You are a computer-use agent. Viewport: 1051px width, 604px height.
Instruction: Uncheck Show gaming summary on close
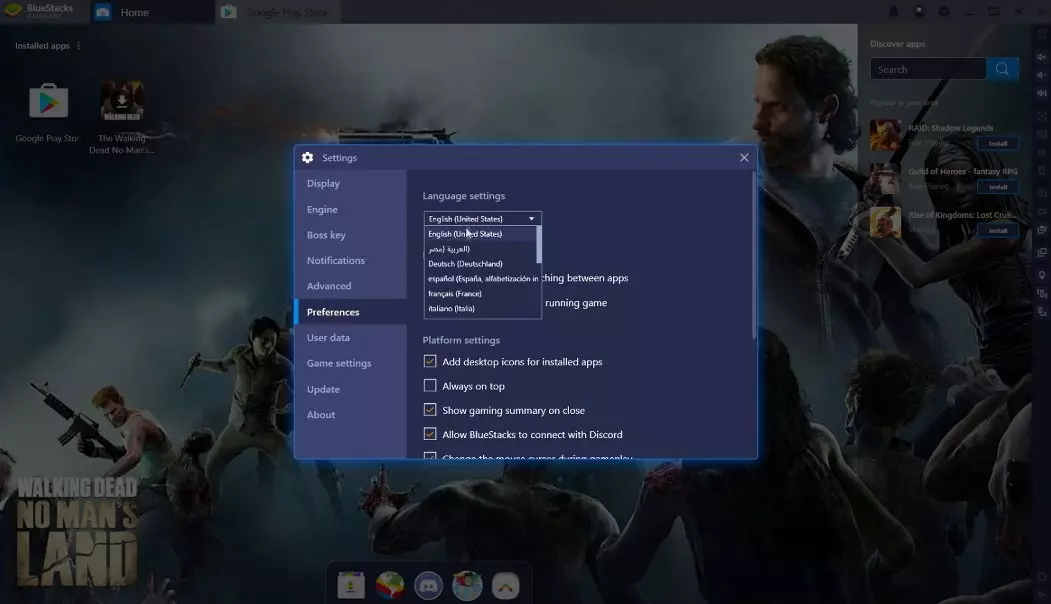tap(430, 410)
